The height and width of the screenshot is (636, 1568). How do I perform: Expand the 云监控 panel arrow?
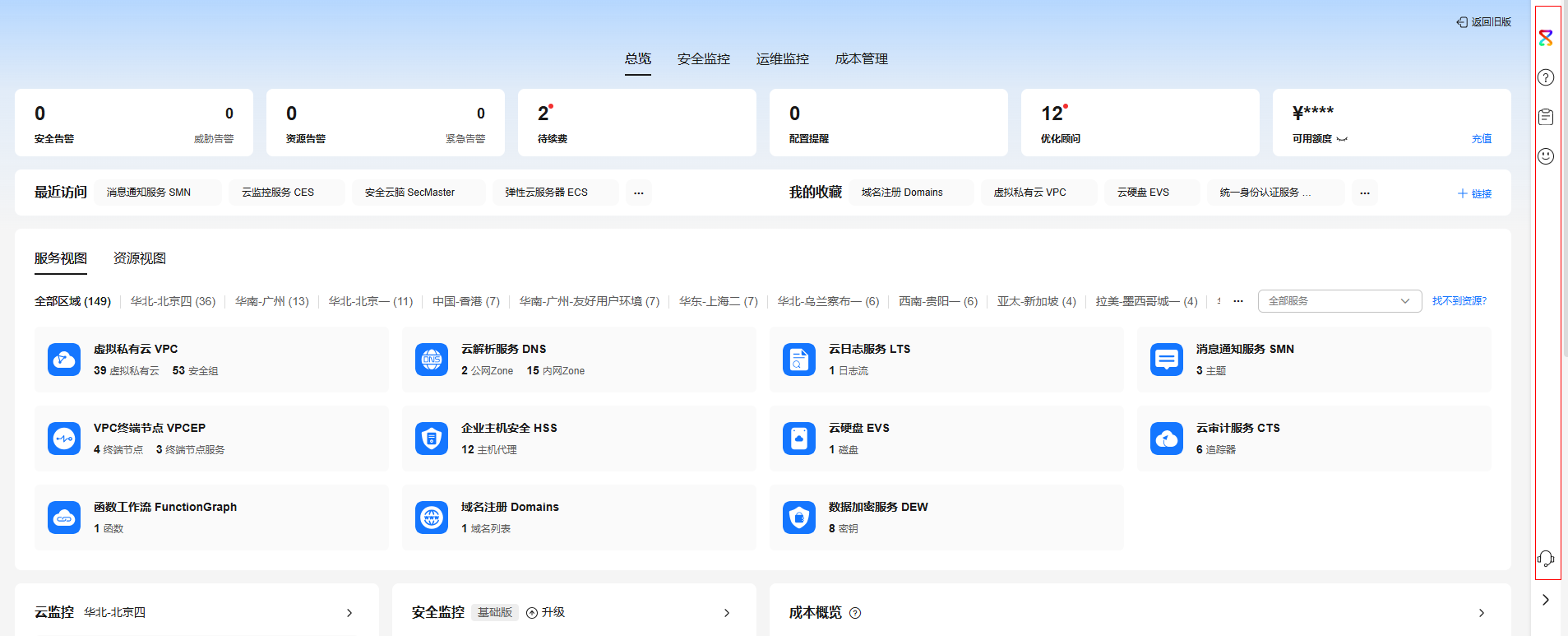(349, 613)
